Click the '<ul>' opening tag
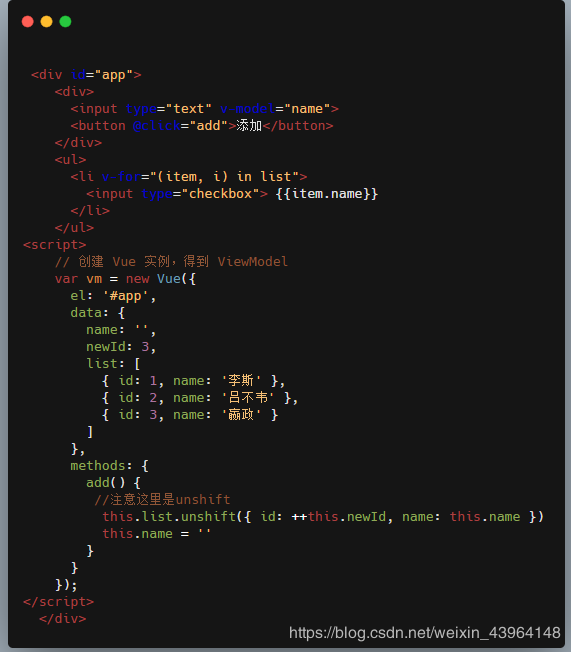 click(70, 160)
